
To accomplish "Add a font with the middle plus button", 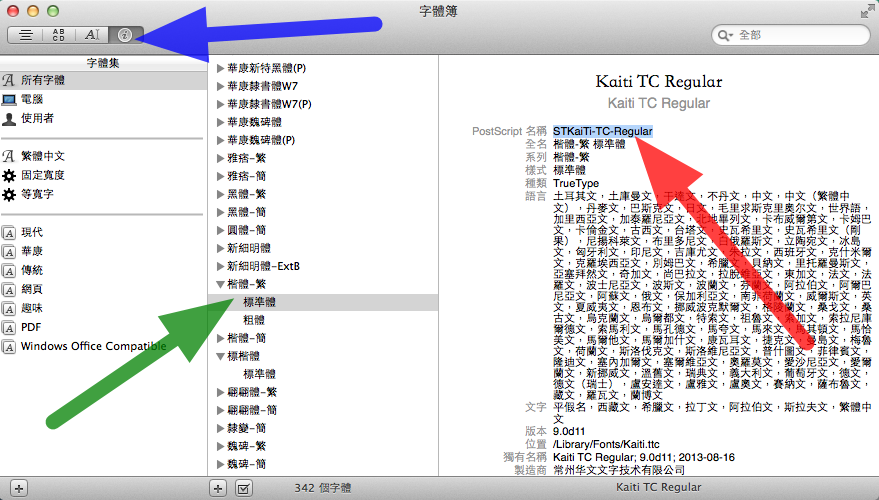I will (218, 488).
